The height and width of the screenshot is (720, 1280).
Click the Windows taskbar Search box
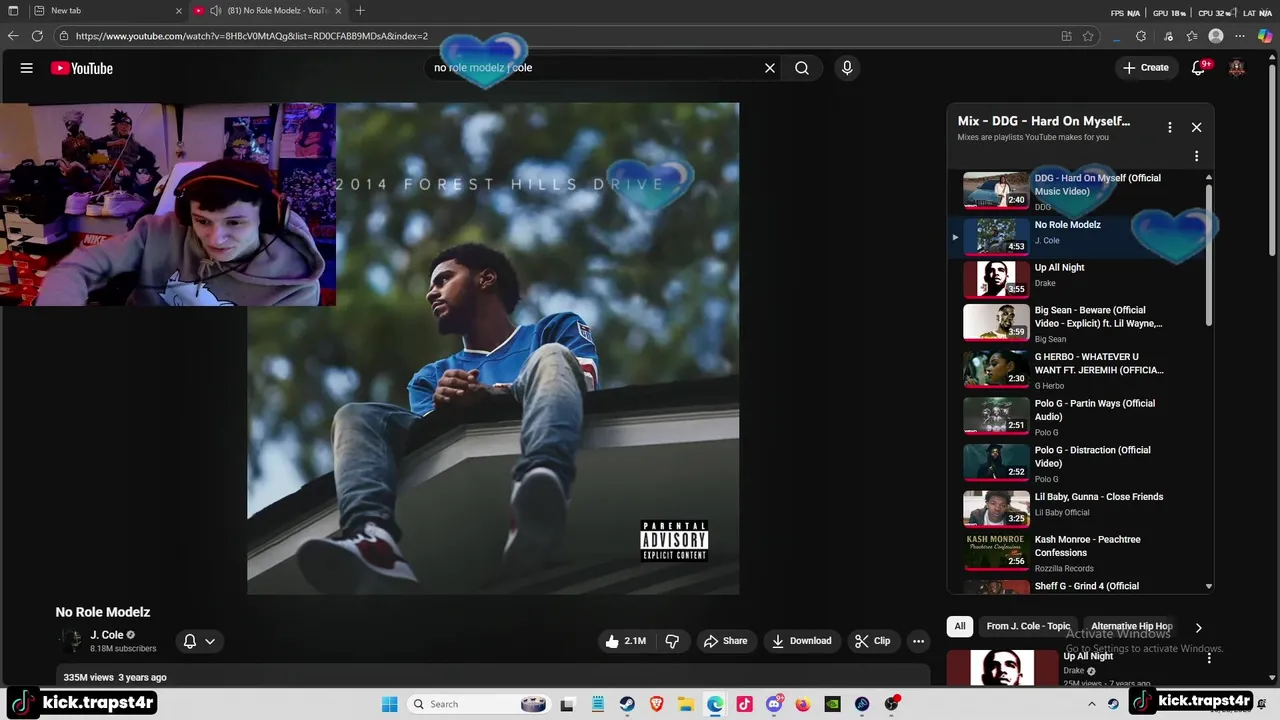(479, 704)
